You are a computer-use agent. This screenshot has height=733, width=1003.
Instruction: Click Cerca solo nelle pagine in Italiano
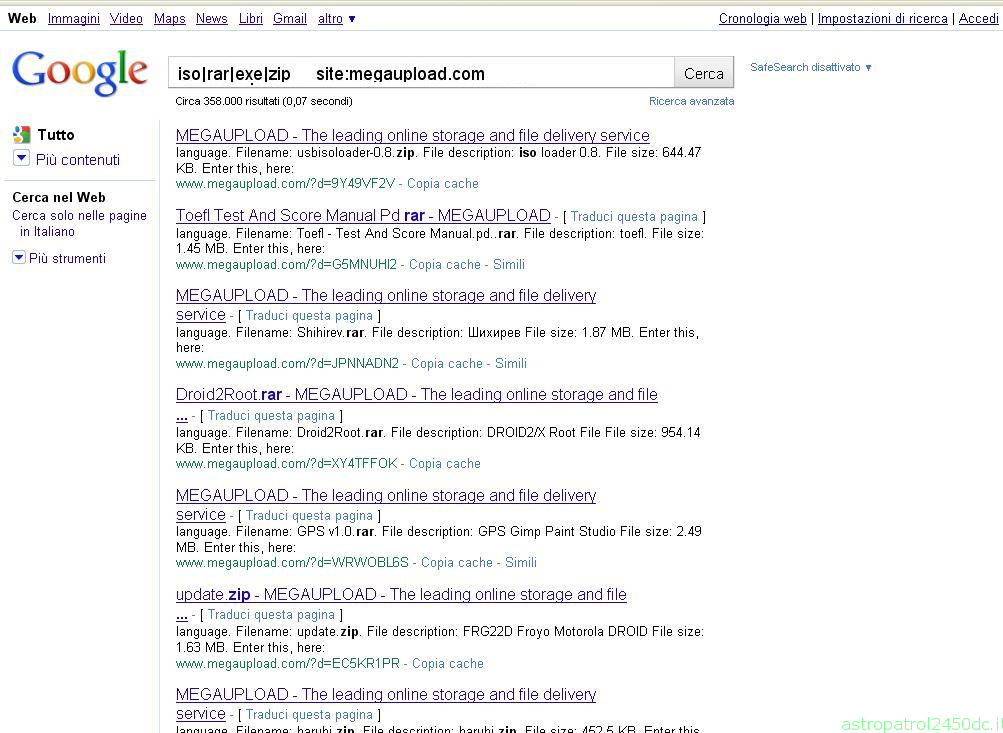[x=79, y=223]
